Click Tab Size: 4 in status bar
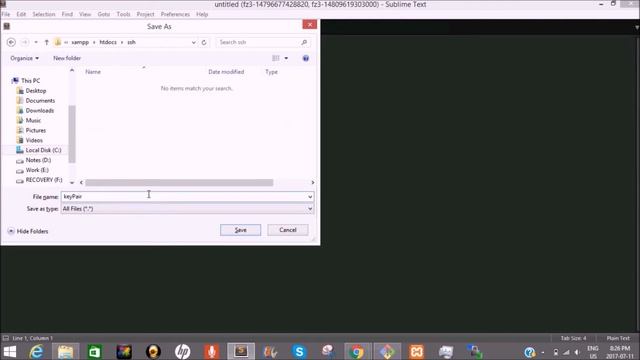The width and height of the screenshot is (640, 360). coord(573,338)
